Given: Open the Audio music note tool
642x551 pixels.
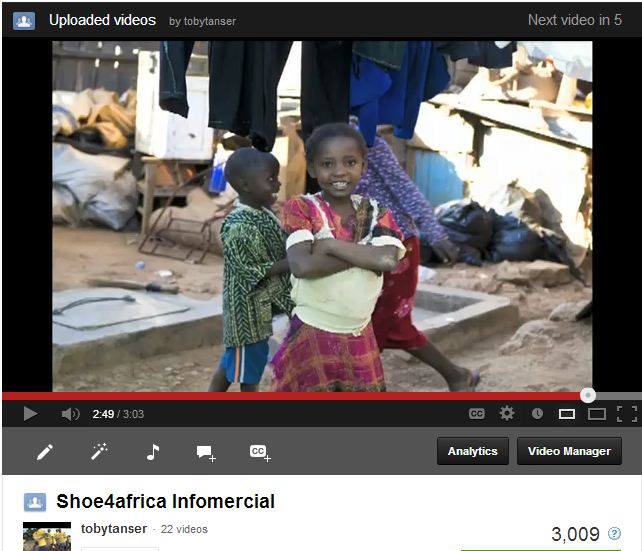Looking at the screenshot, I should point(153,452).
